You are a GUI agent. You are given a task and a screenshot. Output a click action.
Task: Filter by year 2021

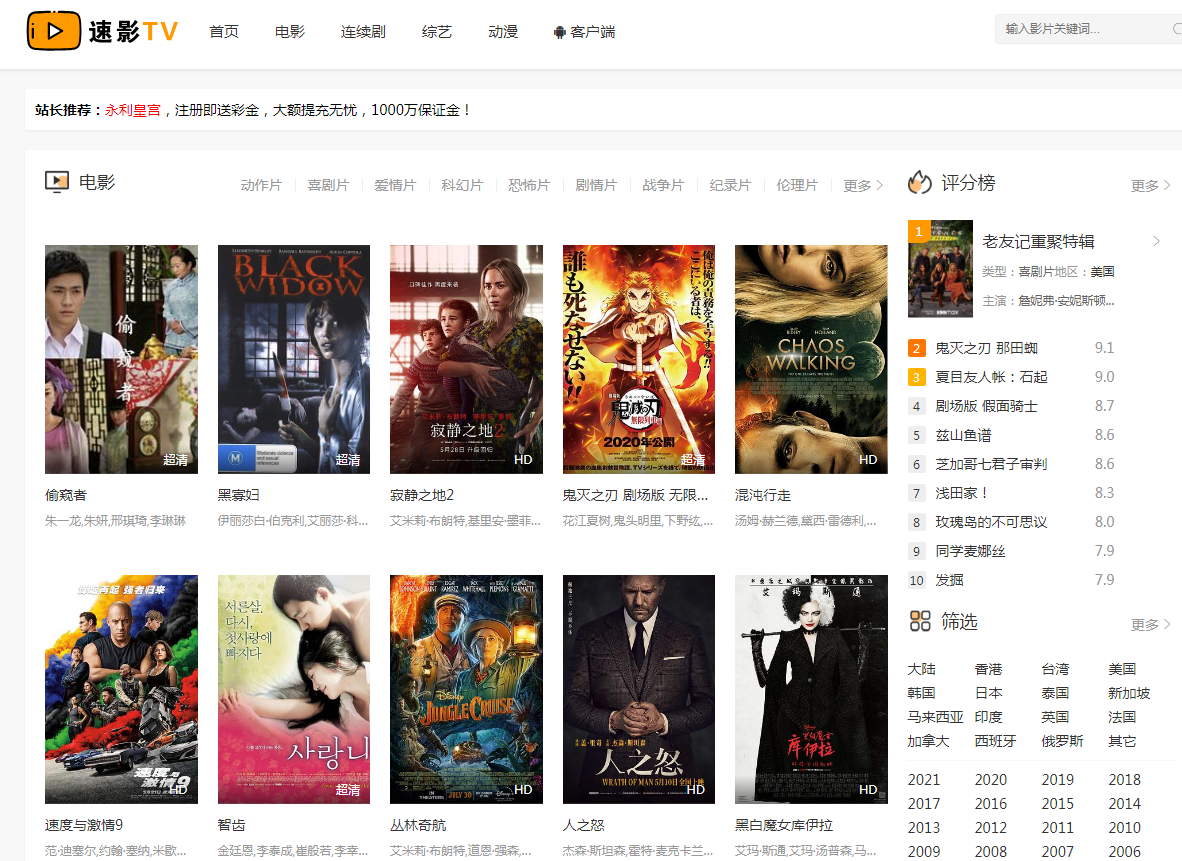coord(923,780)
